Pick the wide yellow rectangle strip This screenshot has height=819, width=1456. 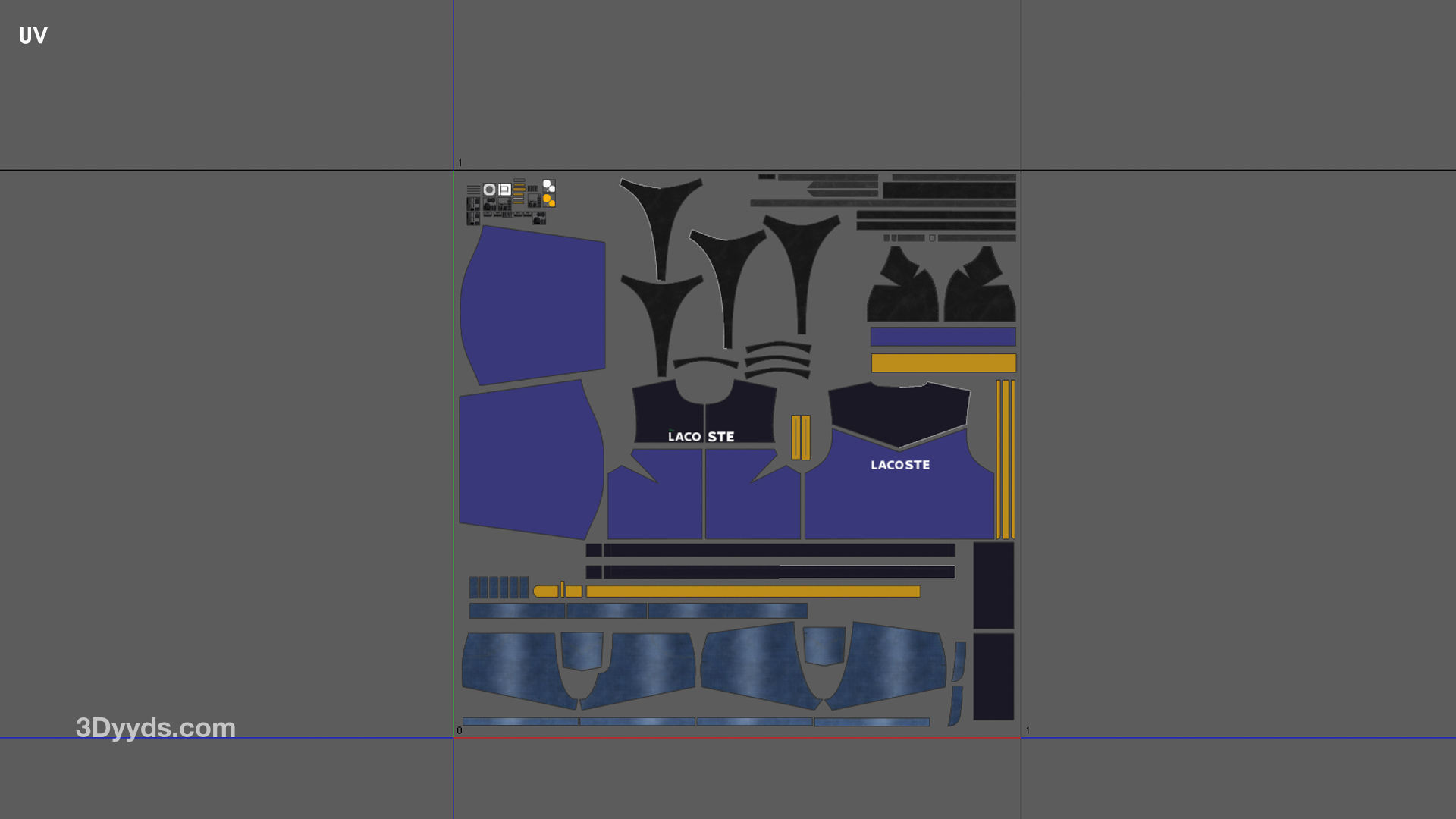(943, 363)
